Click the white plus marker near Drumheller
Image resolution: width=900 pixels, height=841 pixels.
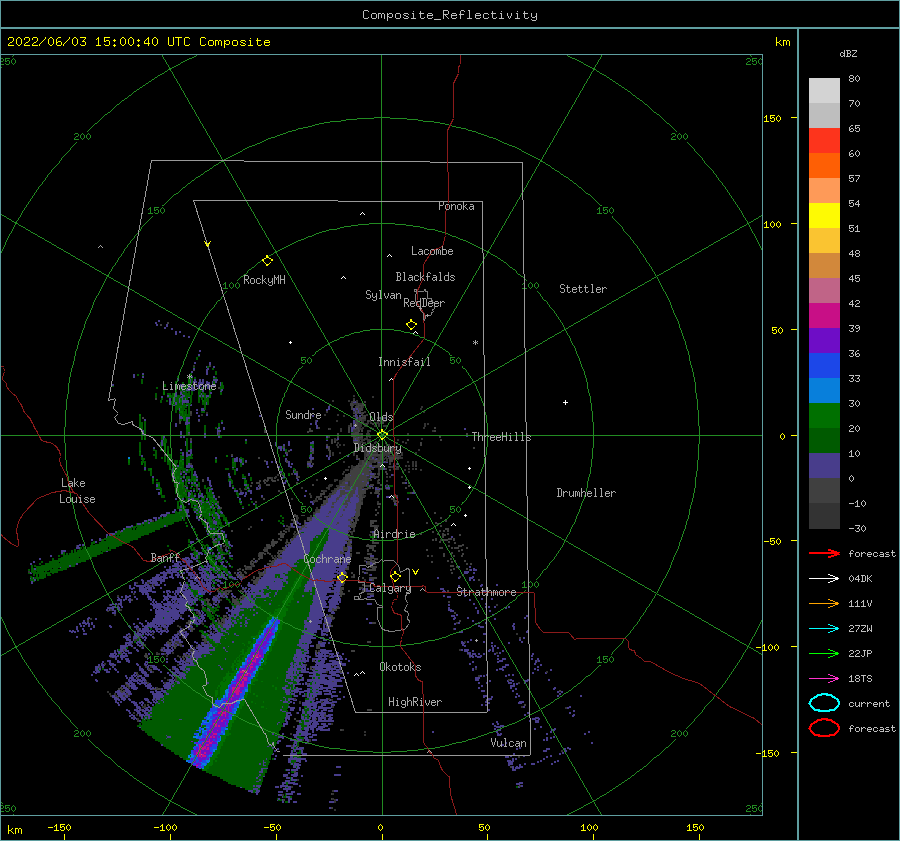(x=565, y=402)
